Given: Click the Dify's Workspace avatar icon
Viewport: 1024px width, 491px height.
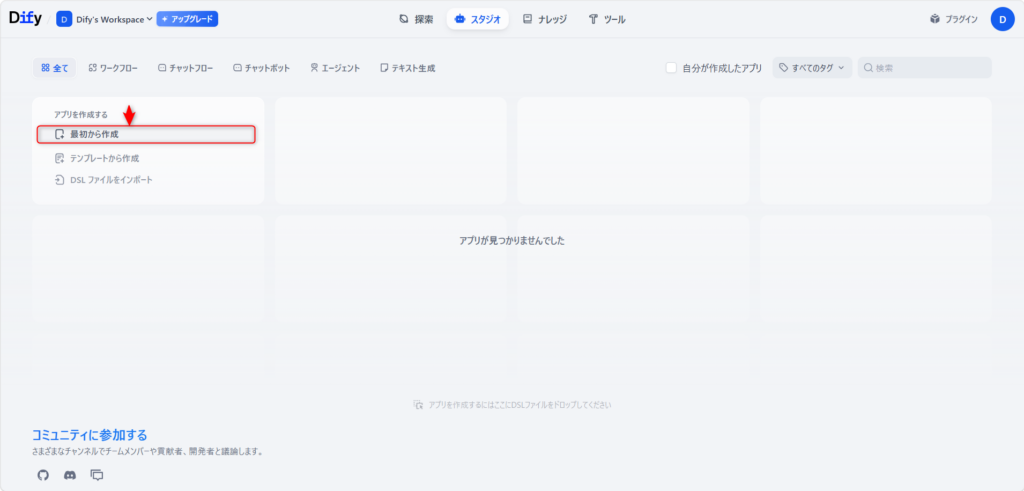Looking at the screenshot, I should [64, 19].
